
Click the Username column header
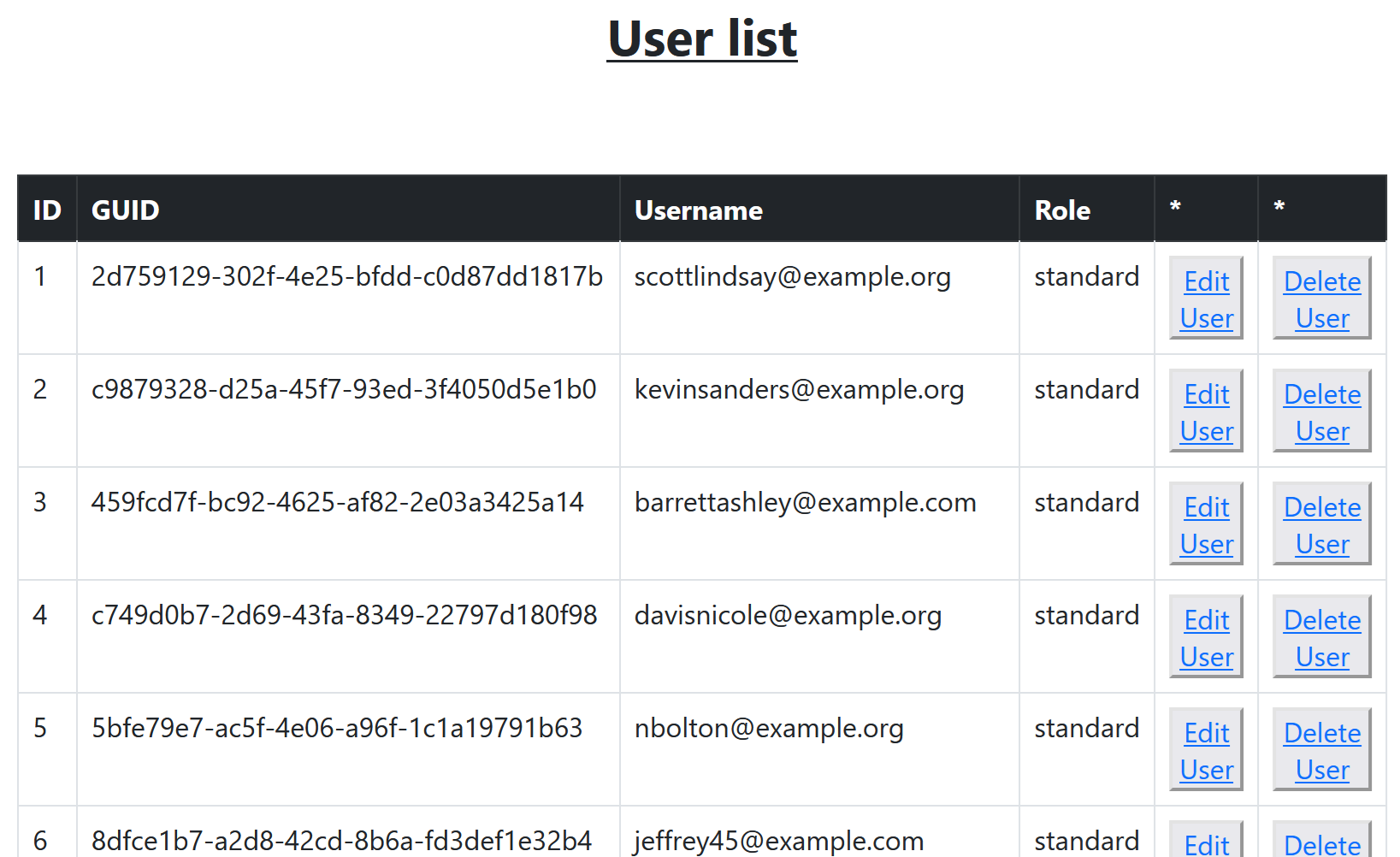point(698,209)
